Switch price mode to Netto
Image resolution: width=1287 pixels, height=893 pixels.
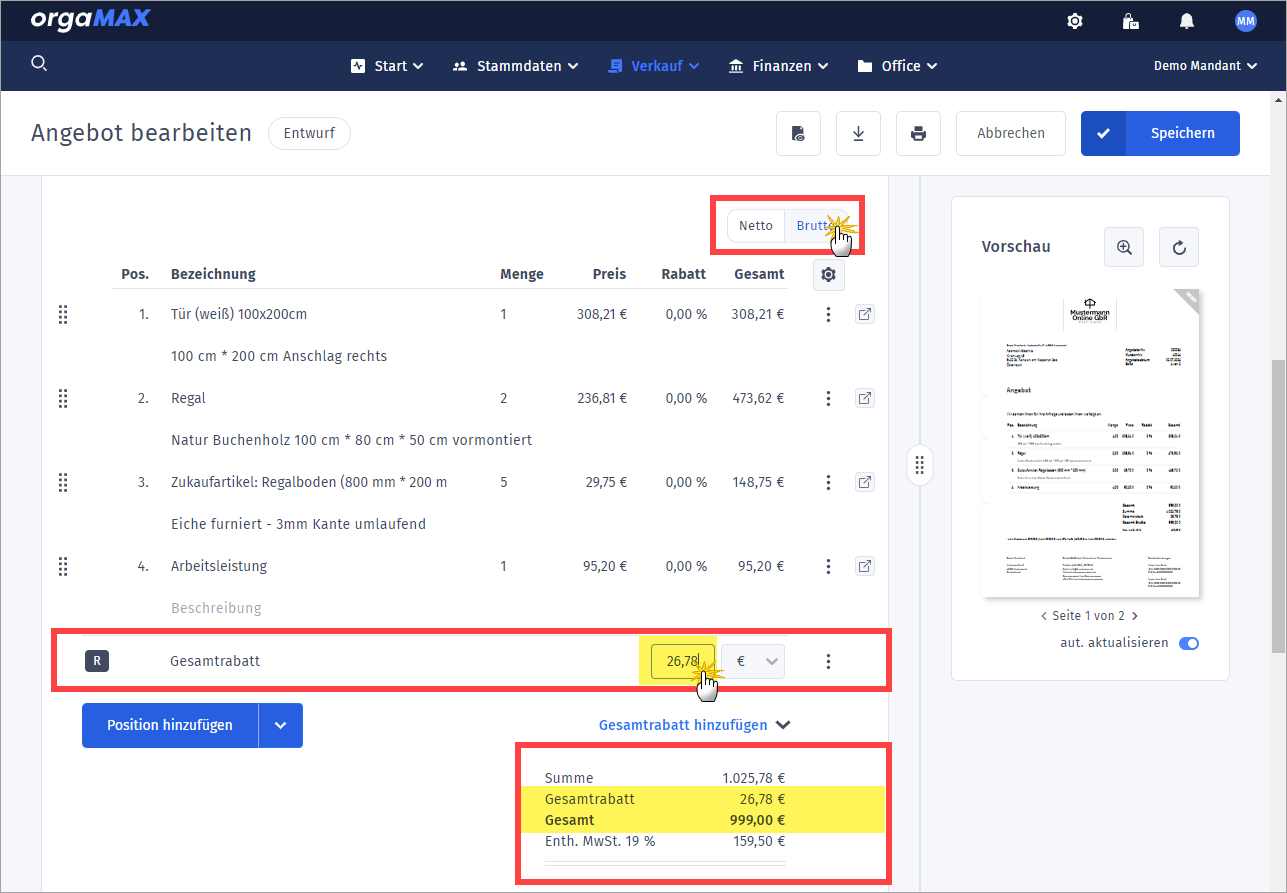pyautogui.click(x=756, y=225)
